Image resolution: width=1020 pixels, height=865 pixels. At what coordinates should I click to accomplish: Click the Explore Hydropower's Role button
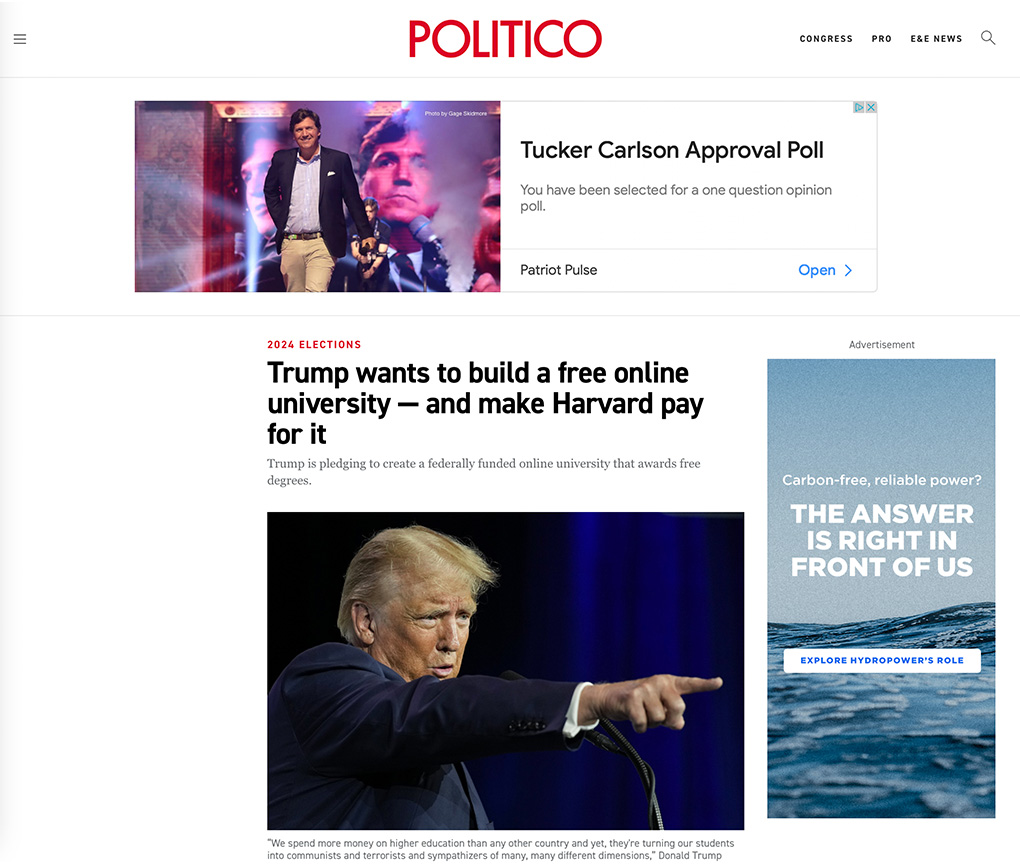click(881, 660)
